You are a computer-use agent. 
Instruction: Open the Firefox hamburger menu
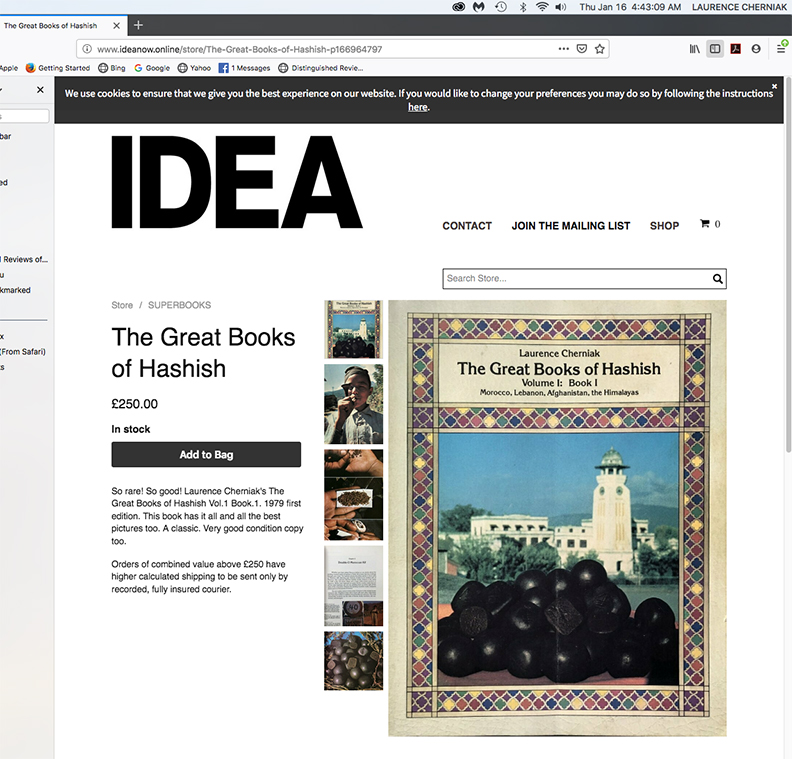pos(781,49)
